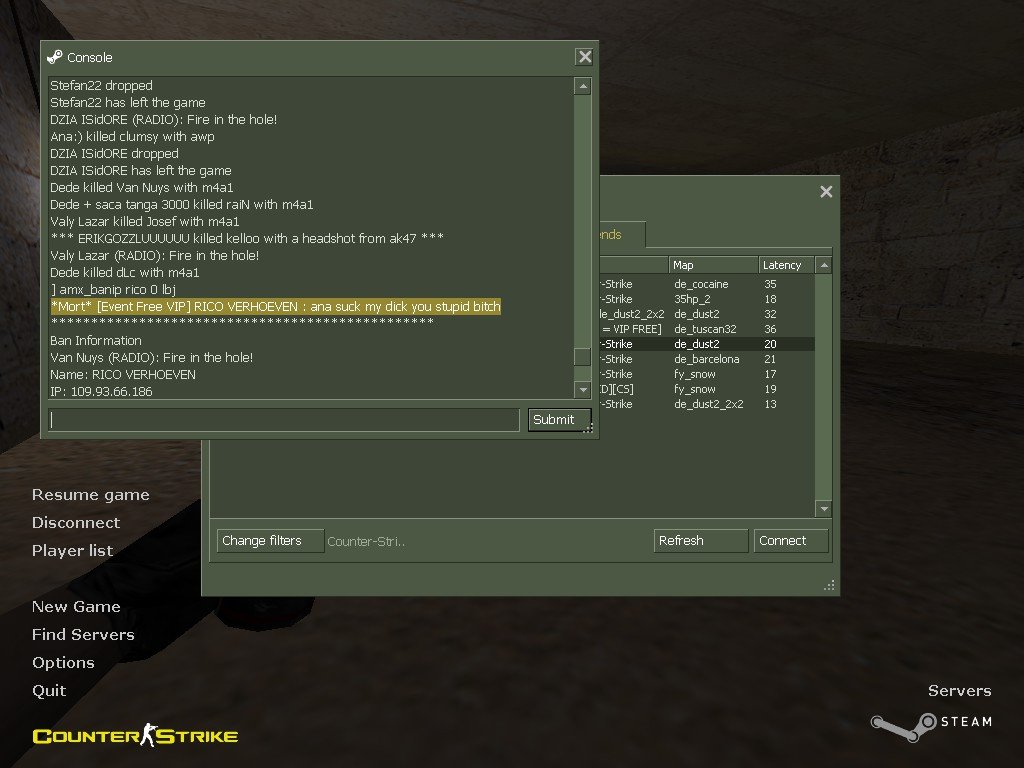Start a New Game
Image resolution: width=1024 pixels, height=768 pixels.
click(76, 607)
